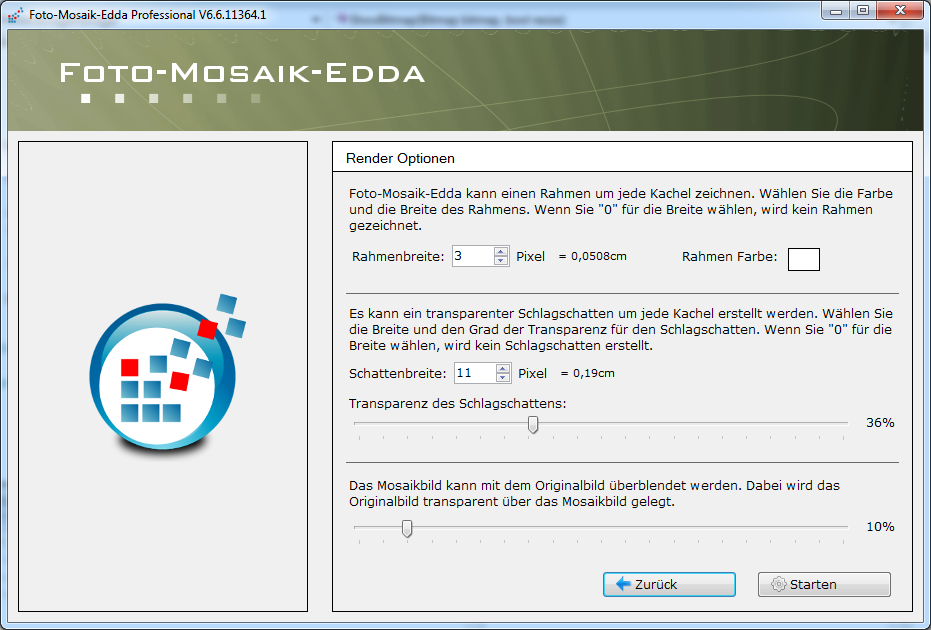Minimize the Foto-Mosaik-Edda window
Image resolution: width=931 pixels, height=630 pixels.
[836, 11]
